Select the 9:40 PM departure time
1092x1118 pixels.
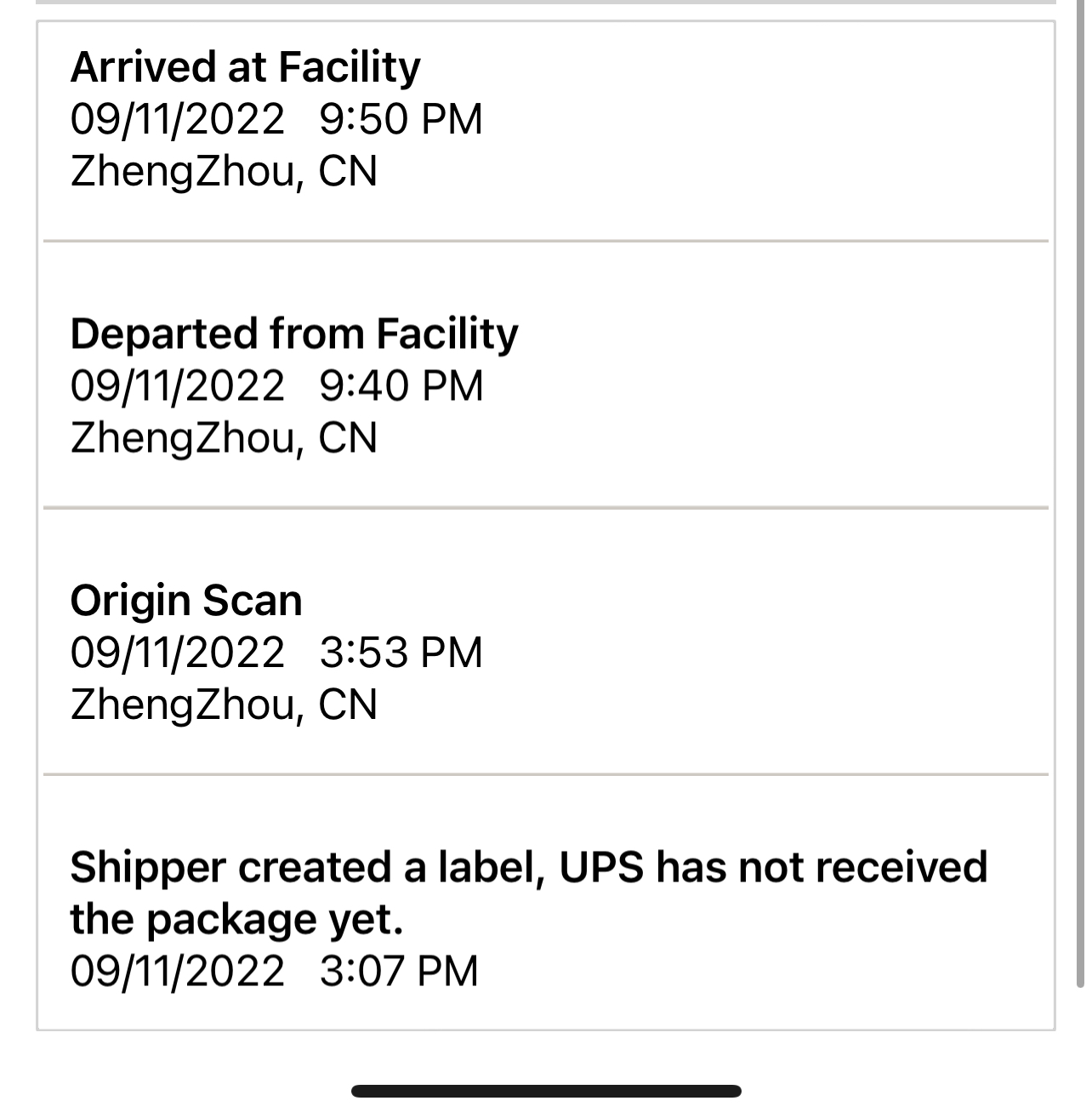[401, 385]
